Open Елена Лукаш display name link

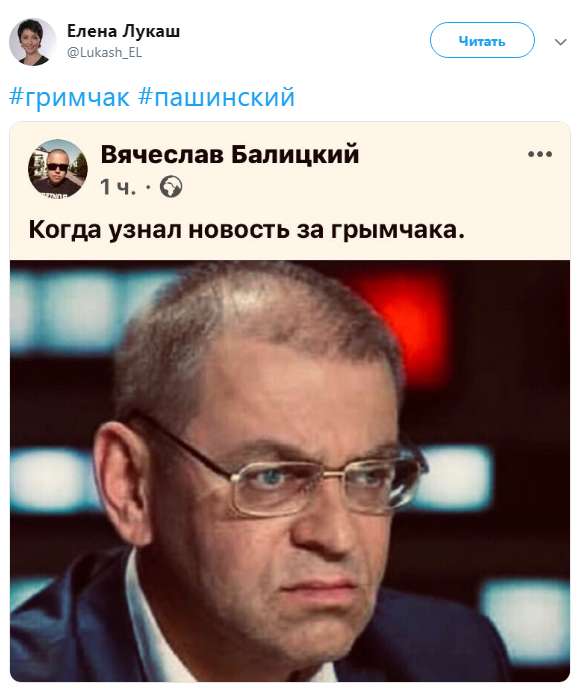click(123, 32)
